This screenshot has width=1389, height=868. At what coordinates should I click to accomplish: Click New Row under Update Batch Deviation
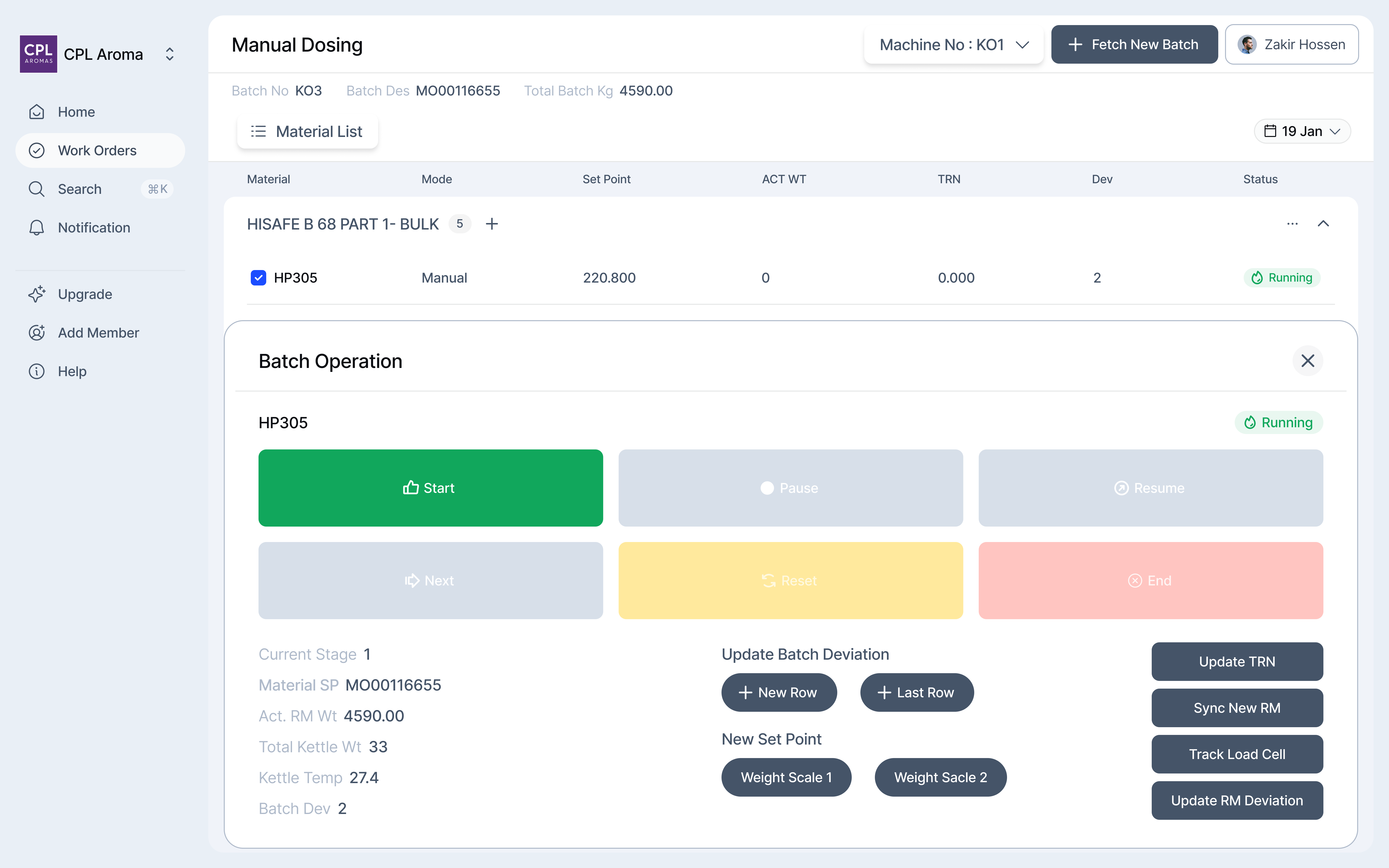tap(779, 692)
